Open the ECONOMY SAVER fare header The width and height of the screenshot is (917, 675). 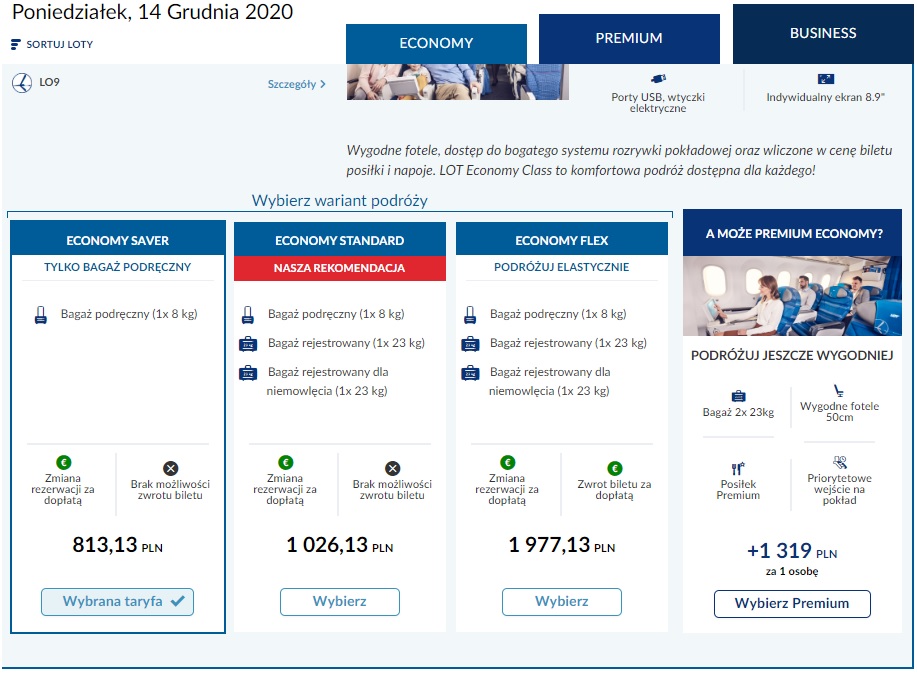pos(118,240)
